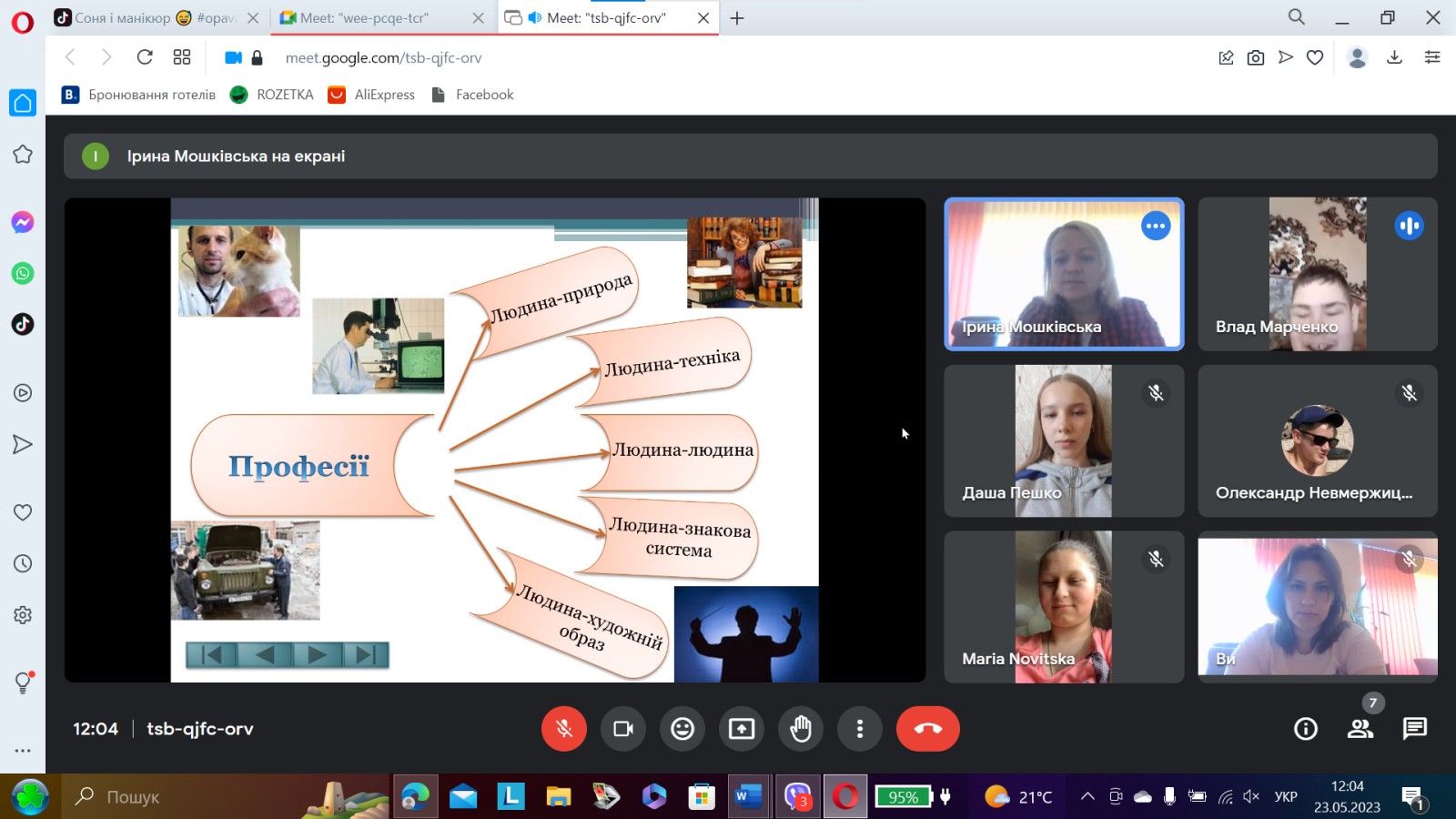Open more options three-dot menu
Viewport: 1456px width, 819px height.
click(x=860, y=729)
